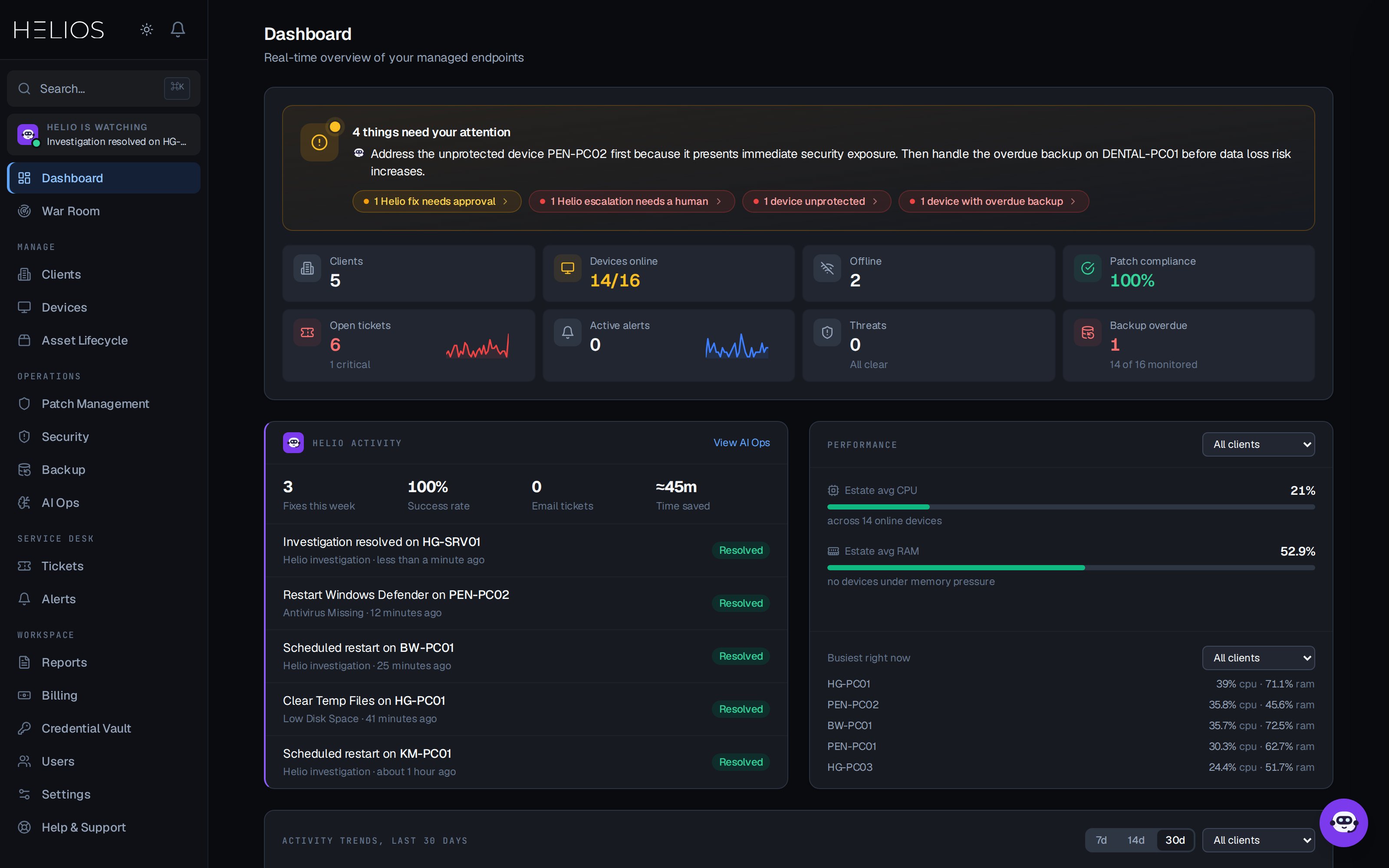Click the Active alerts bell icon
Viewport: 1389px width, 868px height.
[x=567, y=332]
